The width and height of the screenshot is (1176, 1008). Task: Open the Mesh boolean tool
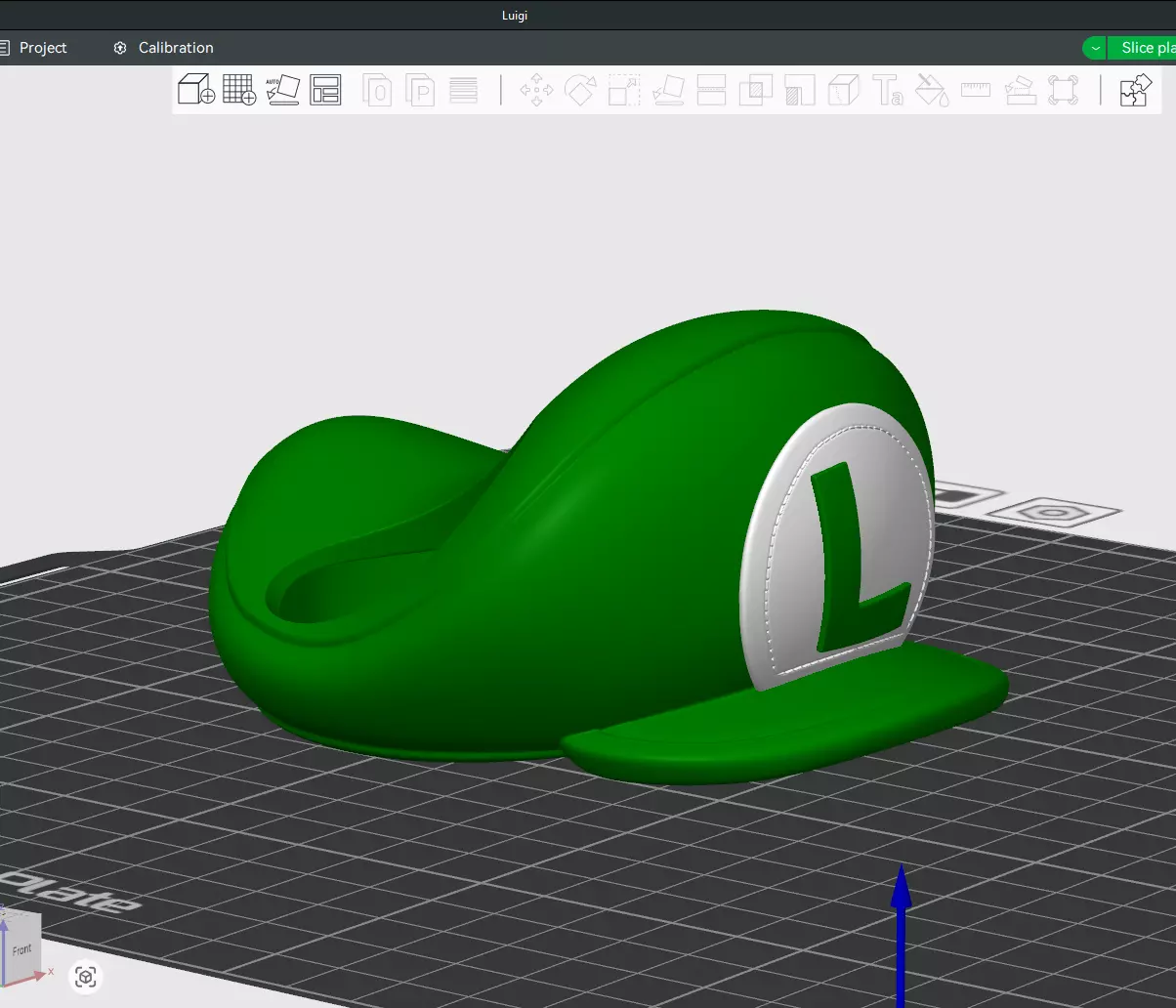pos(756,90)
